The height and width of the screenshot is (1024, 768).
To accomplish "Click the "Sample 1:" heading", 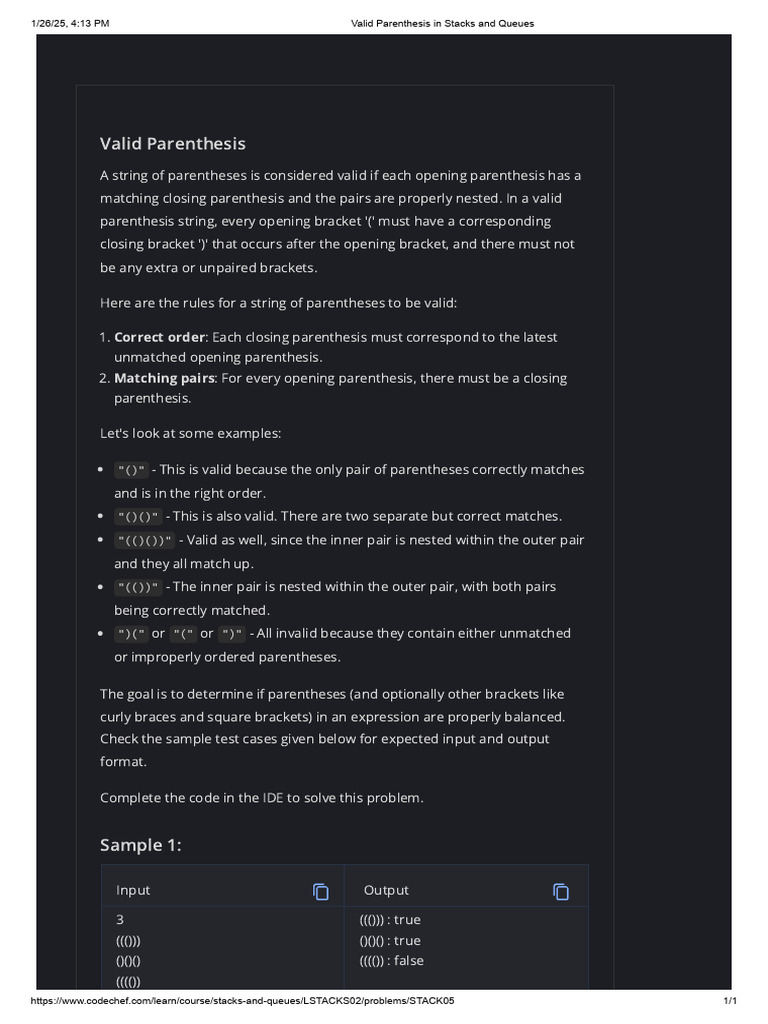I will tap(141, 845).
